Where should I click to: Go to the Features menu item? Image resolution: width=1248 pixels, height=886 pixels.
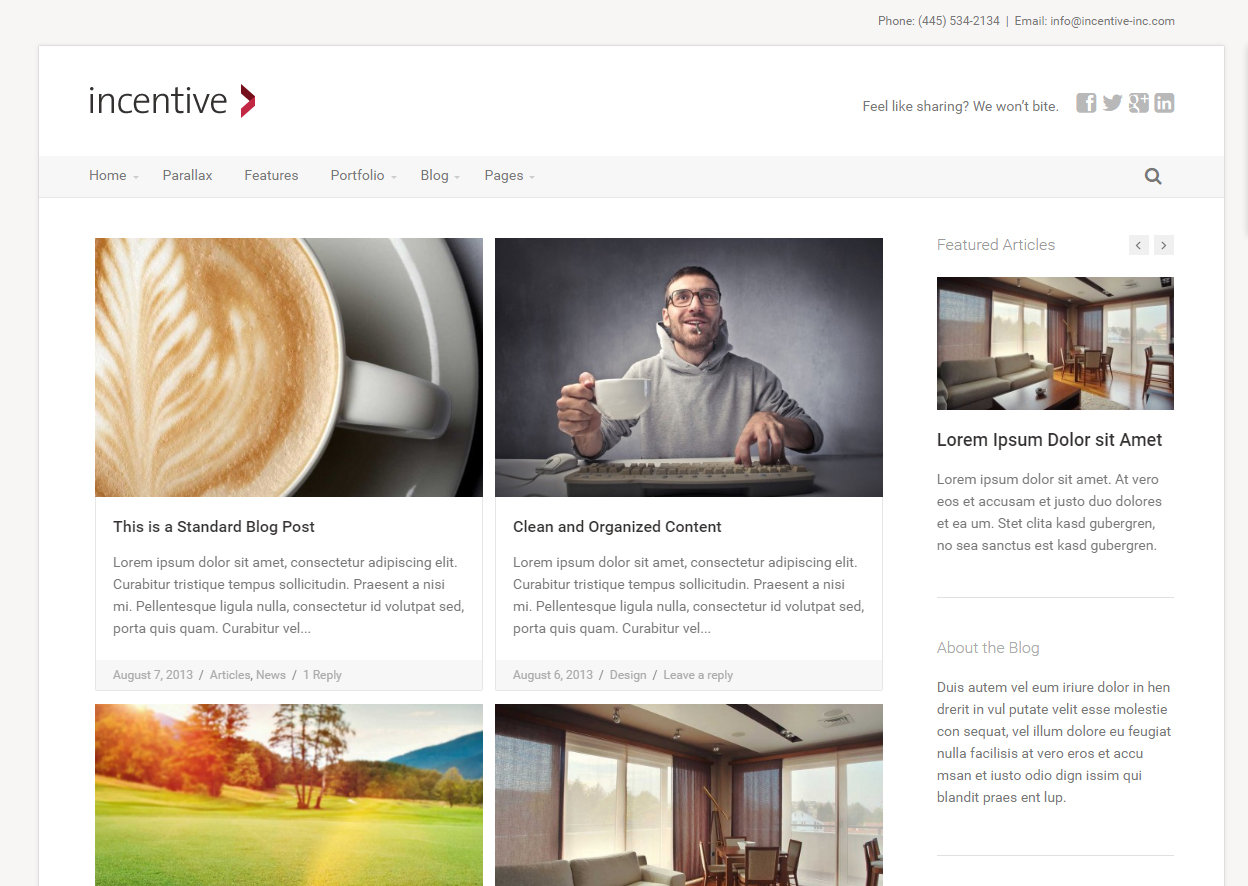(271, 176)
